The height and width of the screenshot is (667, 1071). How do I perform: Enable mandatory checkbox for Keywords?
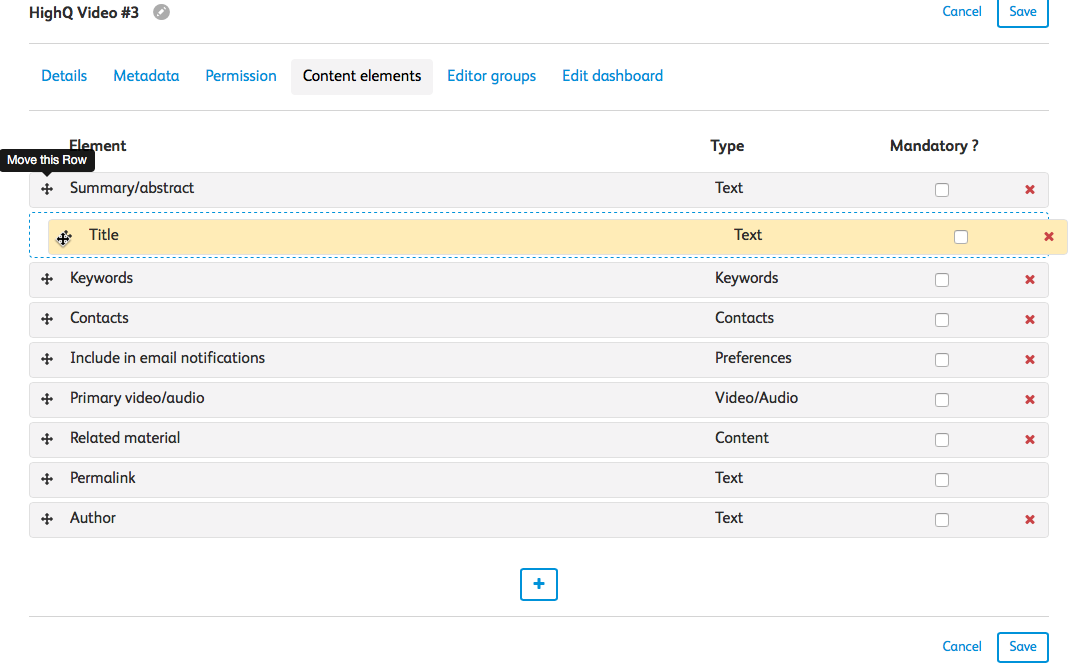click(x=941, y=280)
